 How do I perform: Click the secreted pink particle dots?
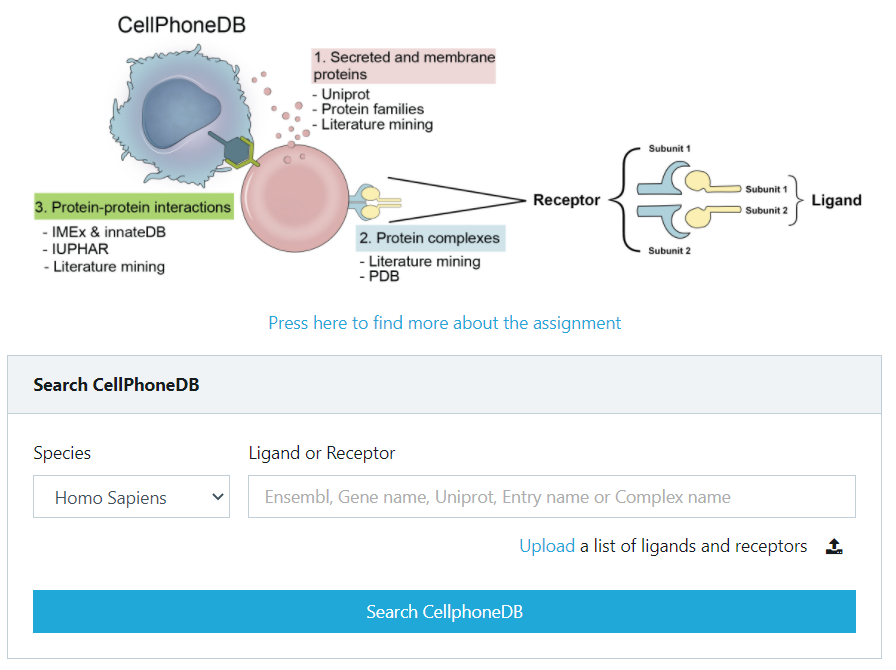pos(286,110)
